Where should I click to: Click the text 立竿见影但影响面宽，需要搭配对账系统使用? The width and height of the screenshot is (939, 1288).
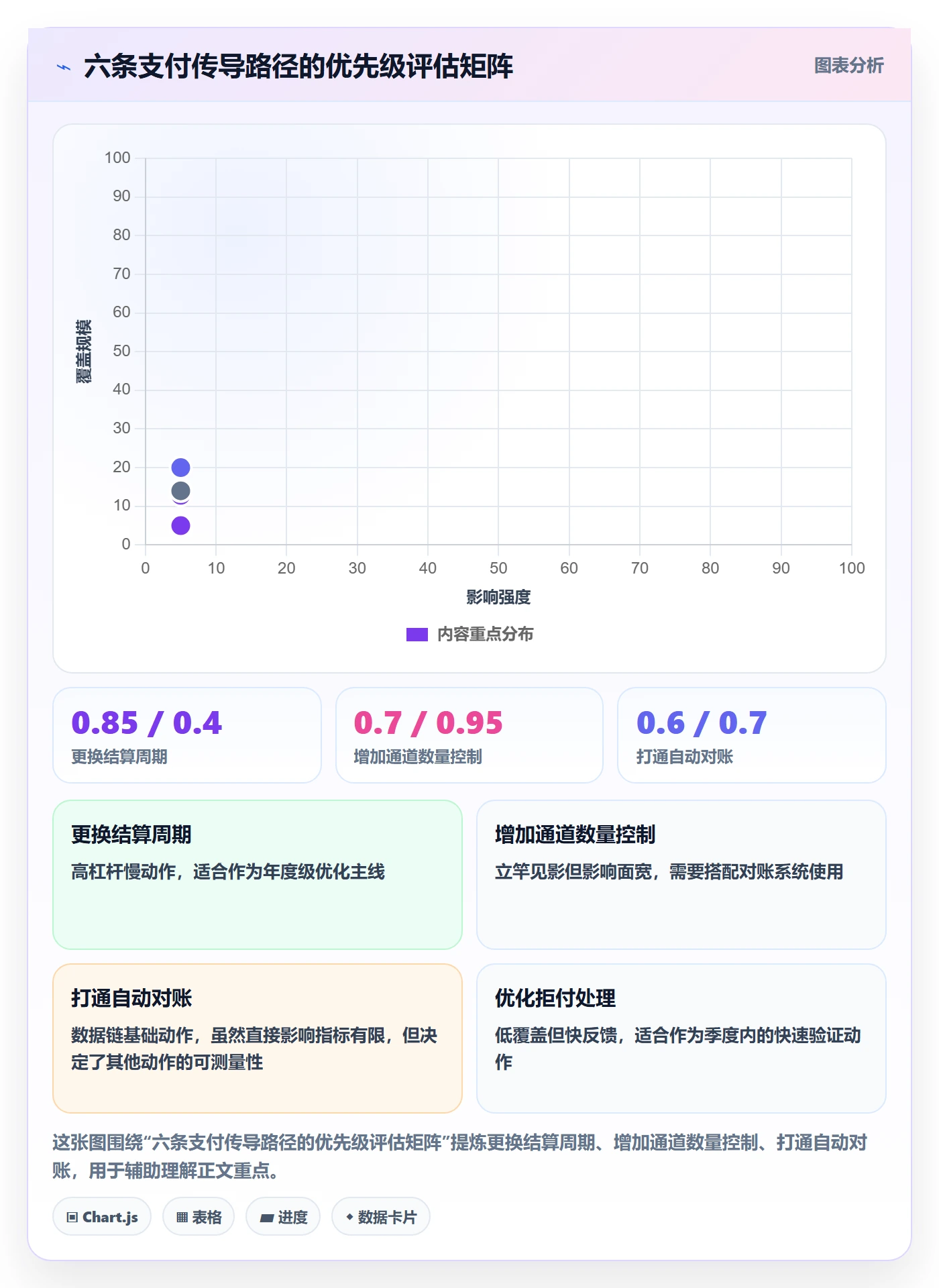point(669,871)
